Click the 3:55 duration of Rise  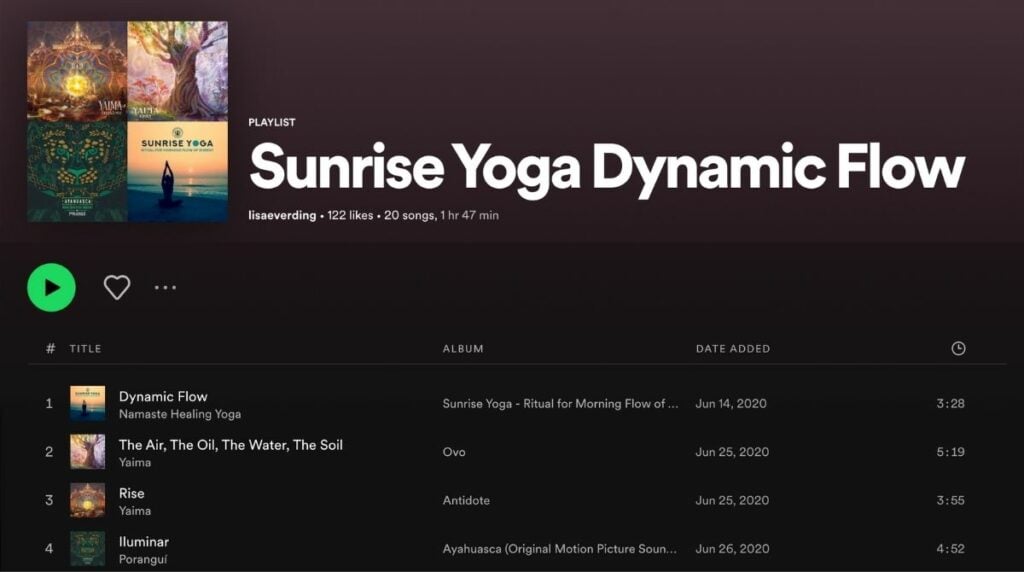[950, 500]
